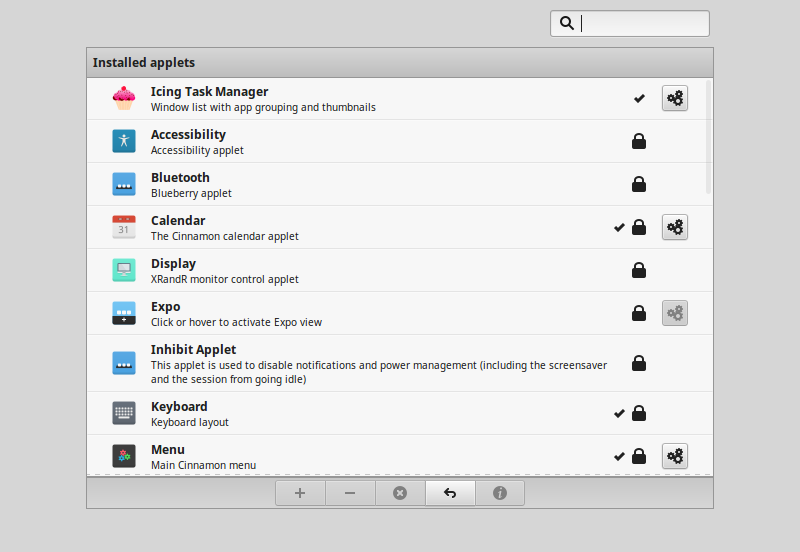The width and height of the screenshot is (800, 552).
Task: Open Menu applet settings gears
Action: click(x=675, y=456)
